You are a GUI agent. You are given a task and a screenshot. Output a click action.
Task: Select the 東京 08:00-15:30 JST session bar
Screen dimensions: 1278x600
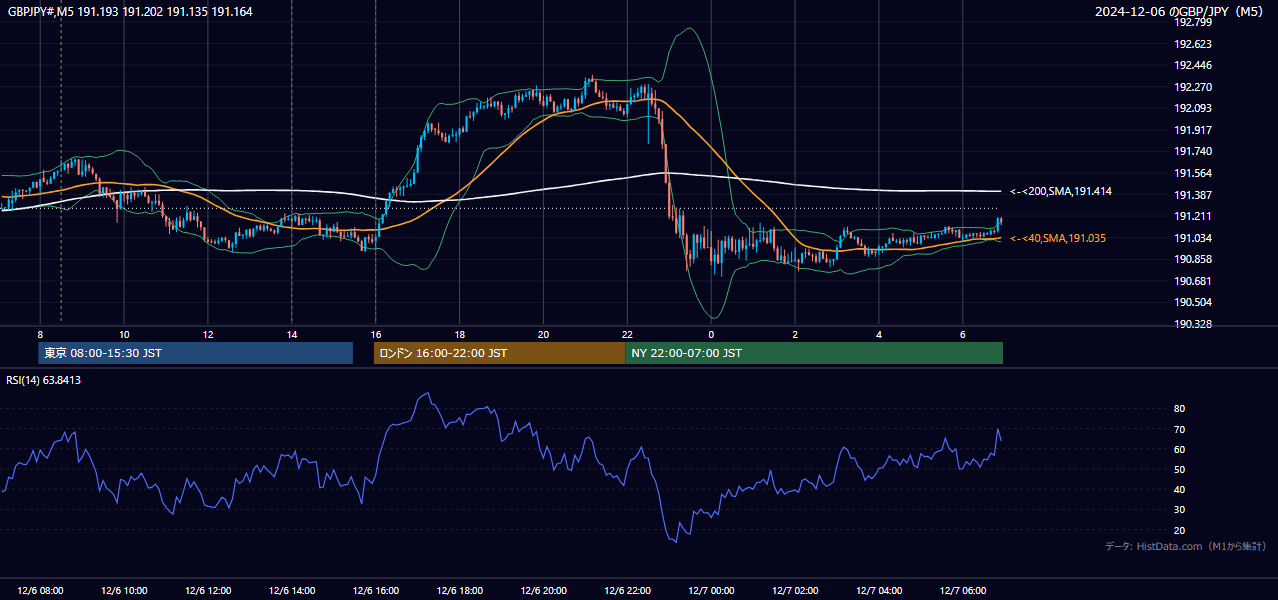(196, 353)
